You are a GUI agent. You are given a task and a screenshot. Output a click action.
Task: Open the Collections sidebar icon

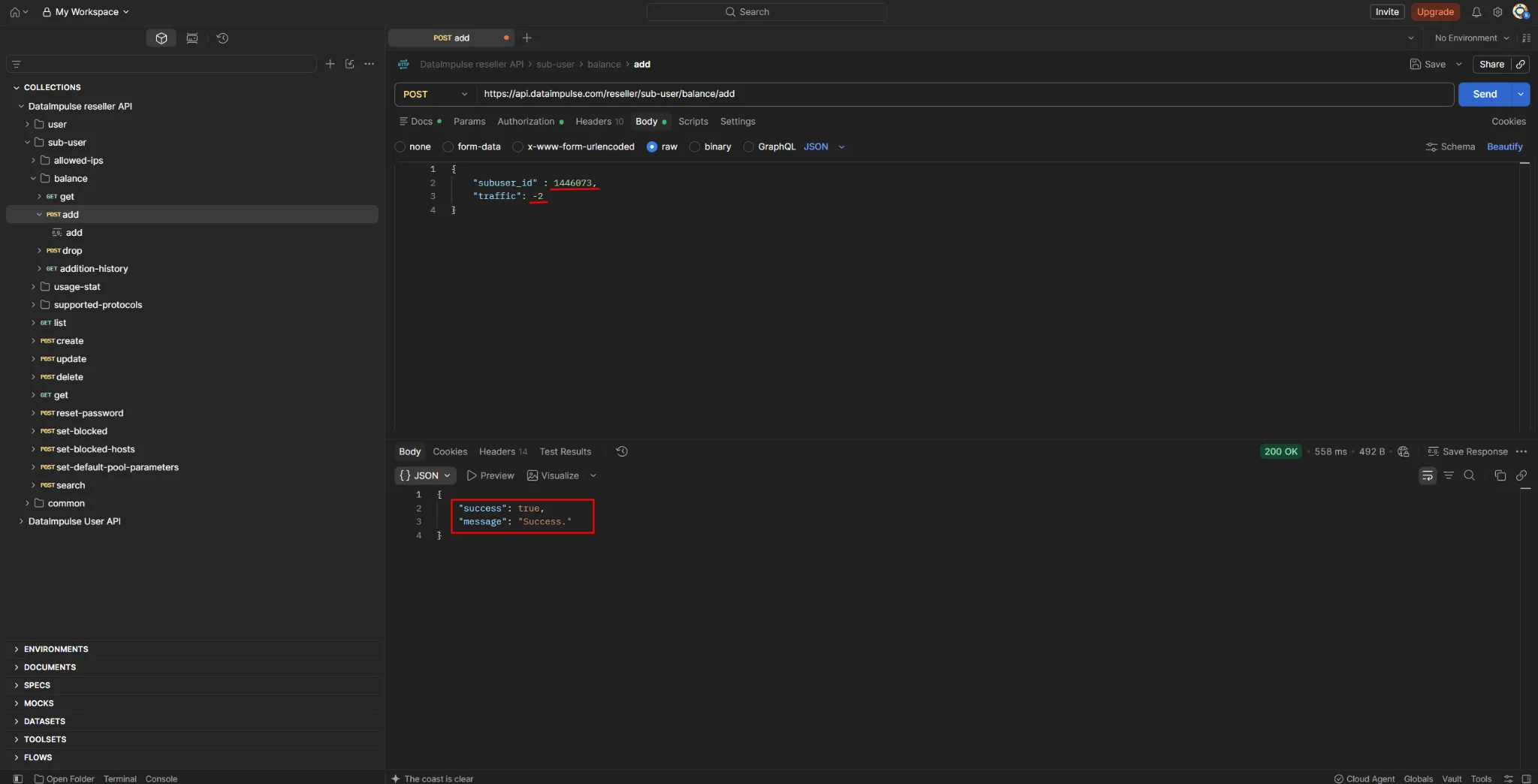161,38
